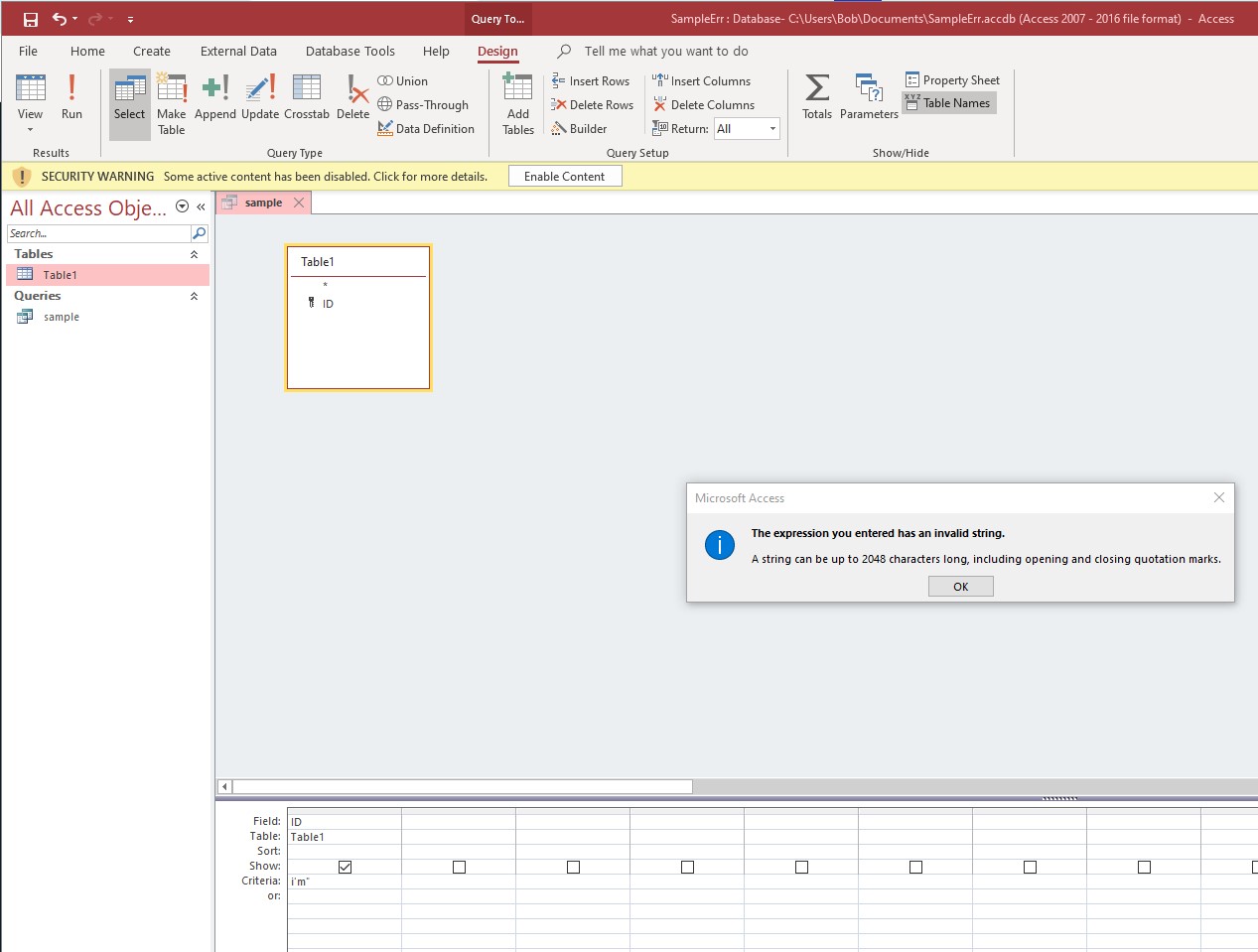The height and width of the screenshot is (952, 1258).
Task: Close the sample query tab
Action: pos(299,203)
